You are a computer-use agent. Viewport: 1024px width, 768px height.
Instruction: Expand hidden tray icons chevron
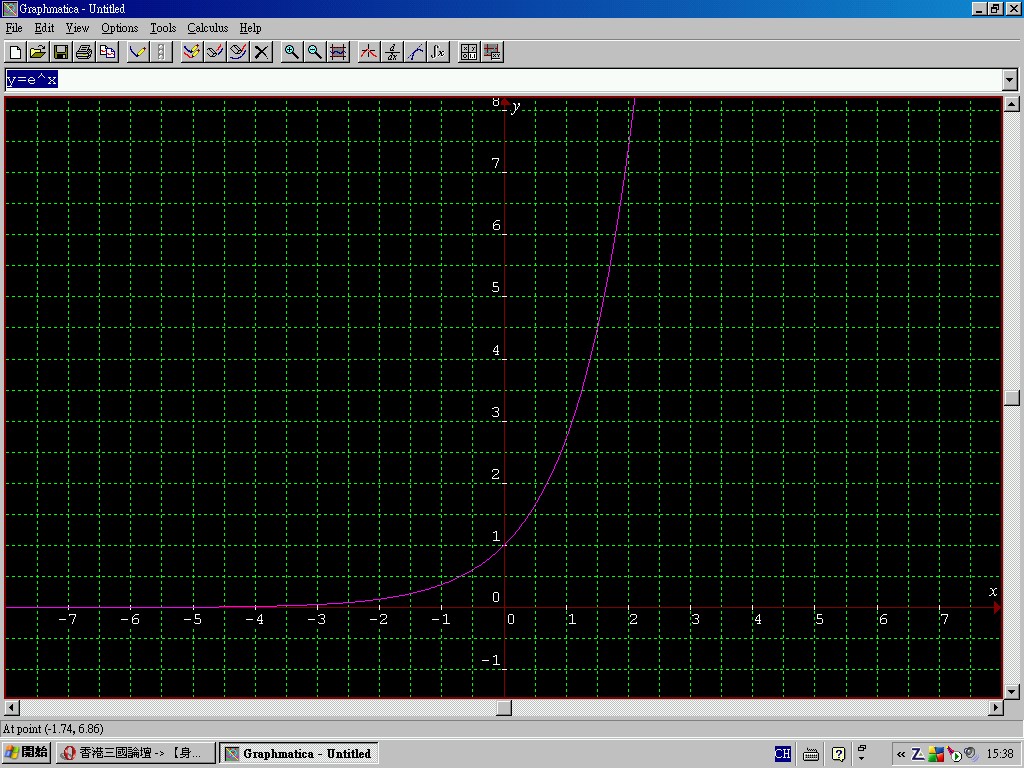click(901, 754)
